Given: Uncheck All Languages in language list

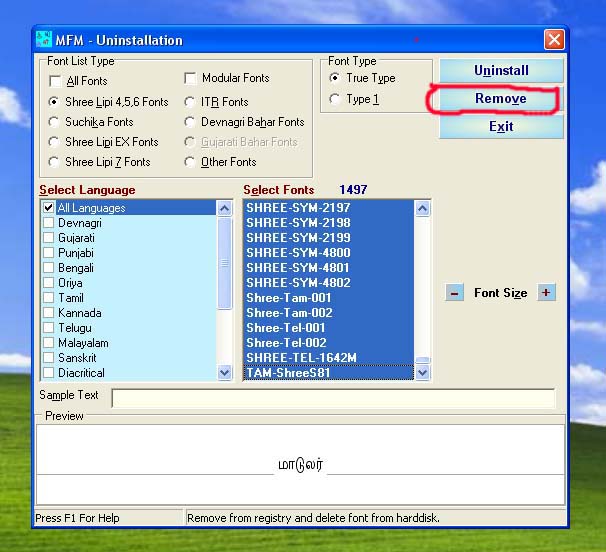Looking at the screenshot, I should pyautogui.click(x=48, y=208).
